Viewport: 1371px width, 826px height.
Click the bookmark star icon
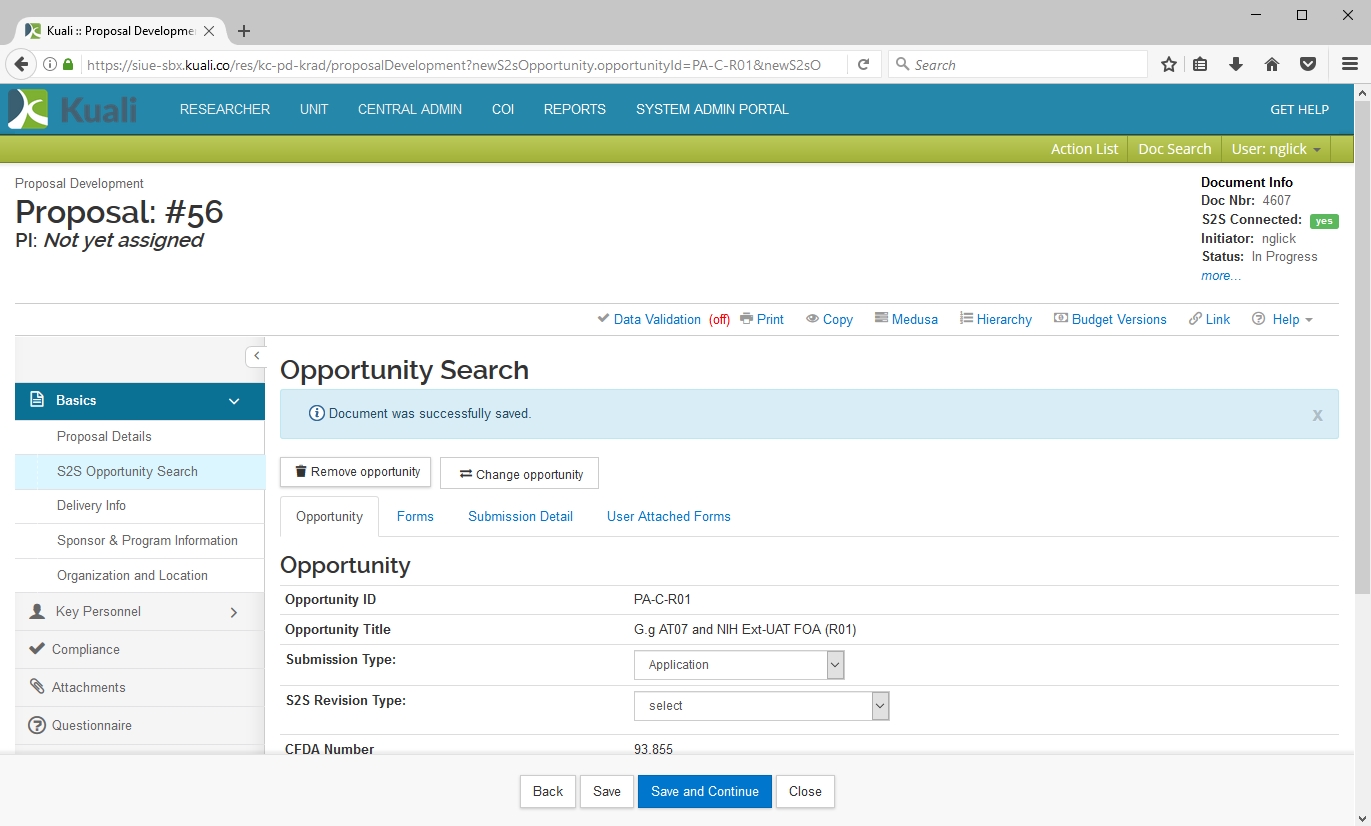pos(1168,64)
